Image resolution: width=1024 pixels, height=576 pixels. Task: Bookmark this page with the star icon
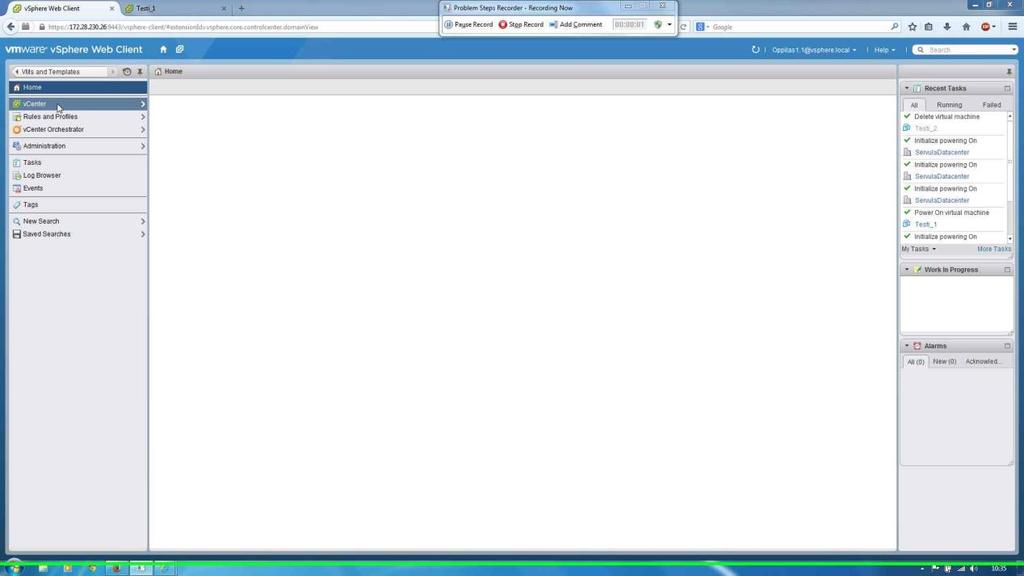pos(912,27)
